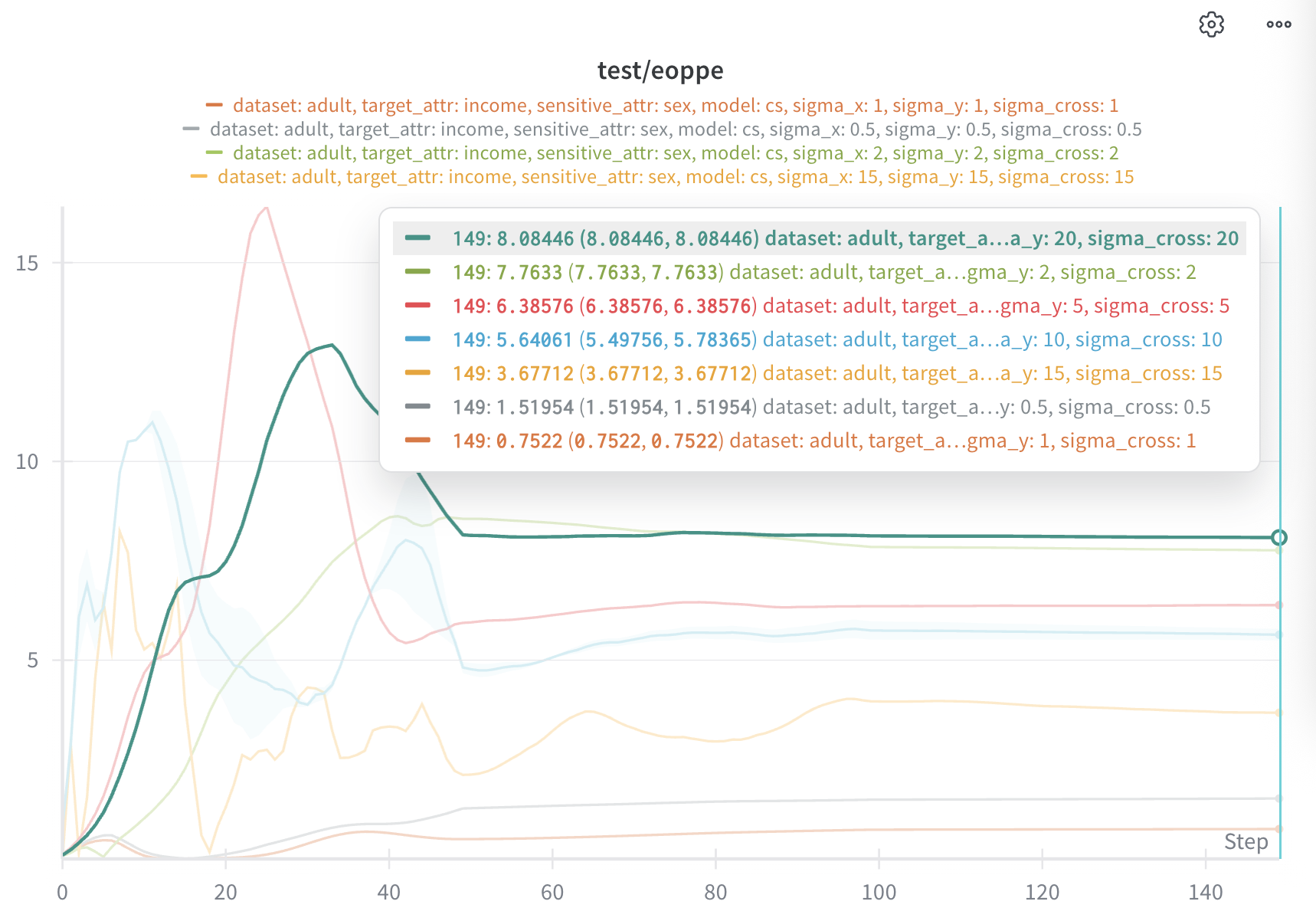Viewport: 1316px width, 921px height.
Task: Select the sigma_x: 2 legend entry
Action: click(675, 152)
